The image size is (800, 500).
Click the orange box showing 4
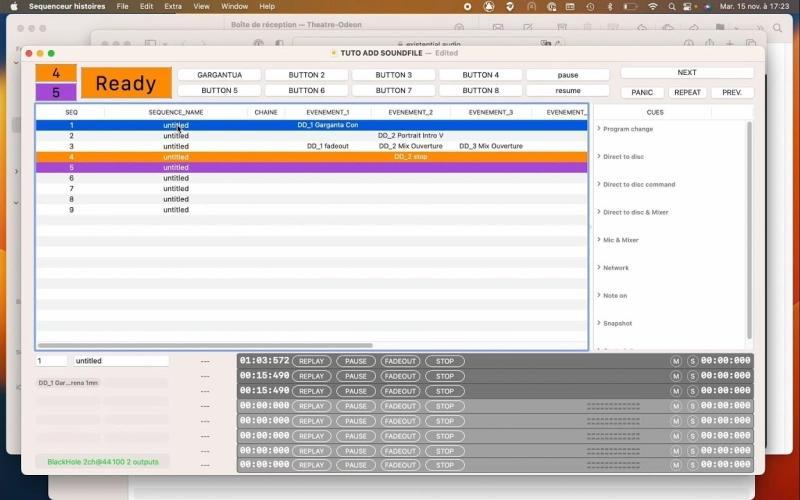coord(56,73)
